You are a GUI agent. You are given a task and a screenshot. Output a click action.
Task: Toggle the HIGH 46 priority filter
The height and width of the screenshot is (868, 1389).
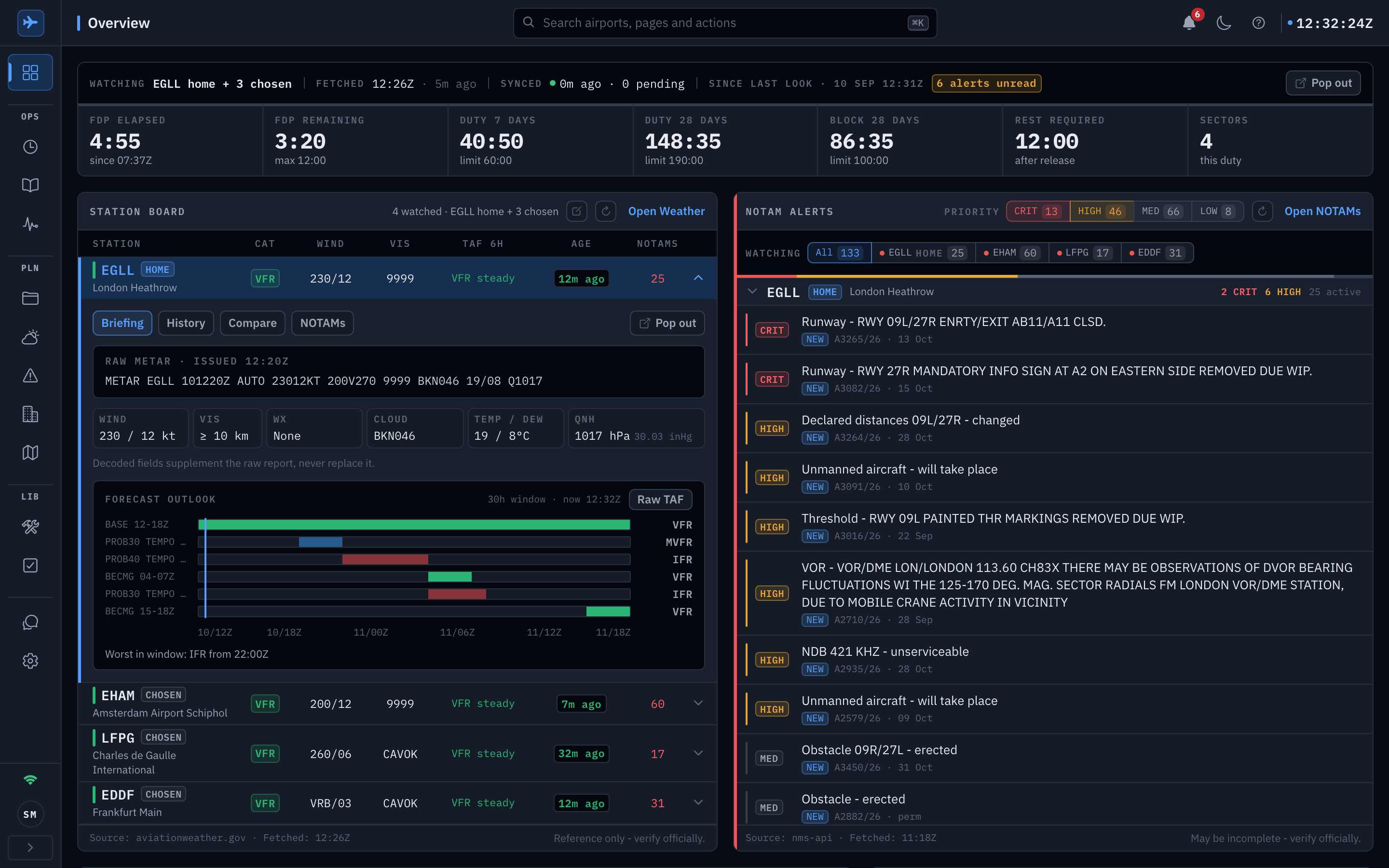coord(1102,211)
